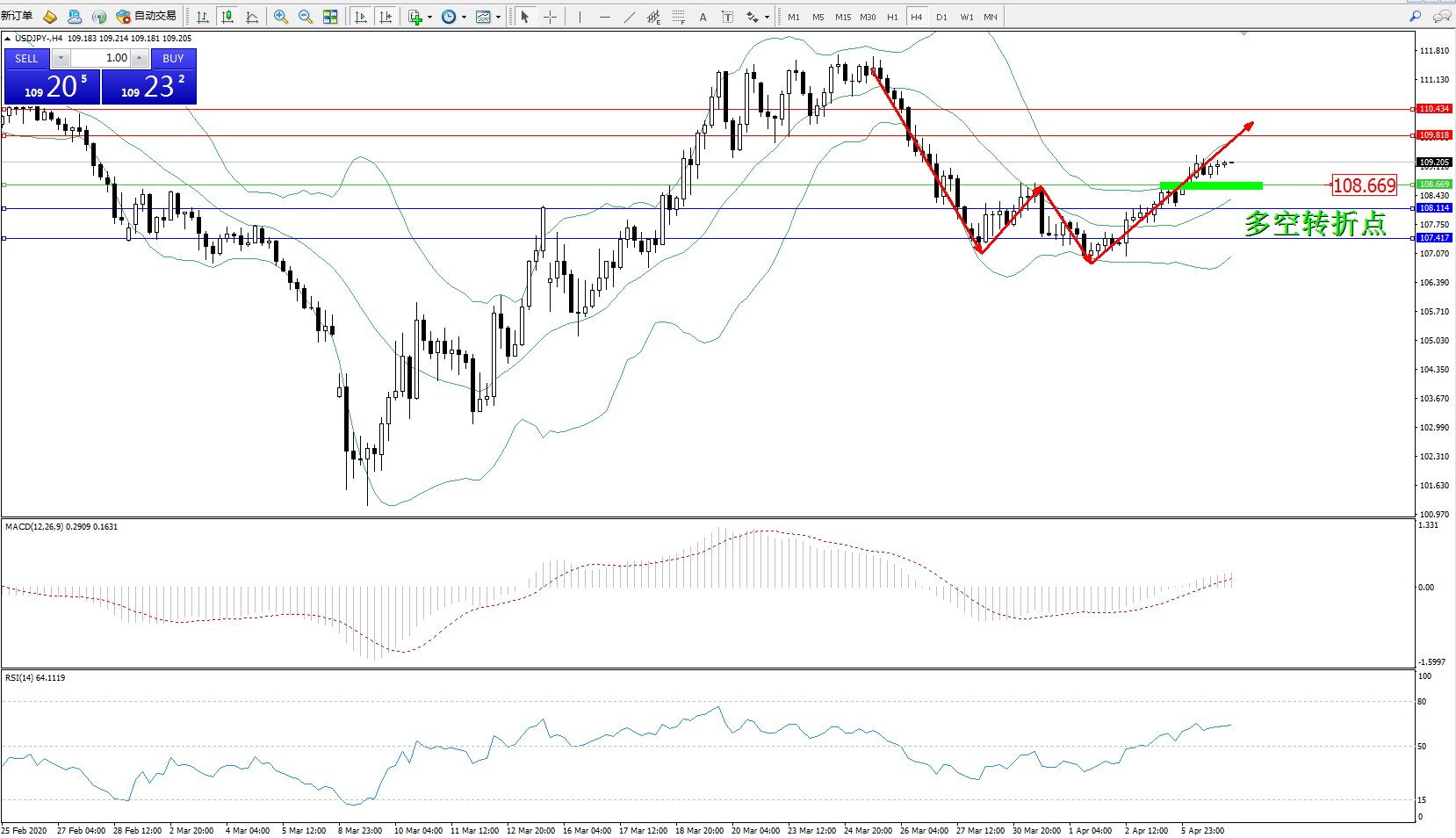Open the search magnifier in top-right corner

(x=1415, y=17)
